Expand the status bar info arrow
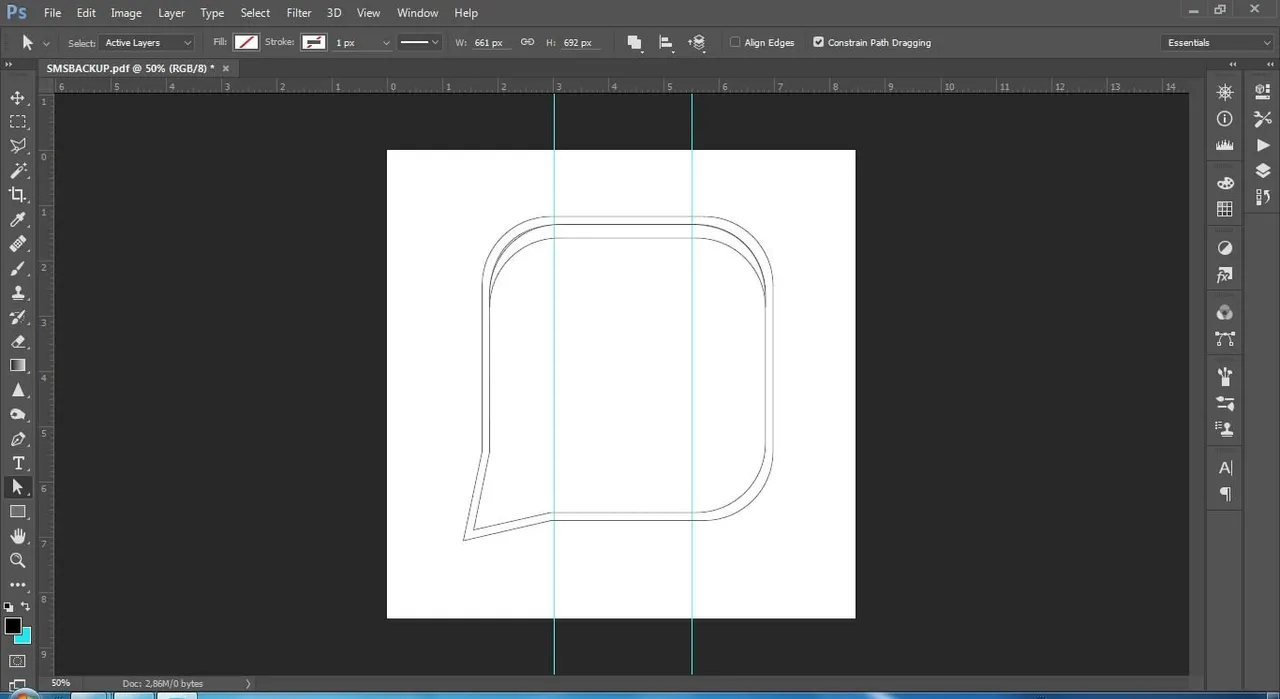 click(x=248, y=684)
